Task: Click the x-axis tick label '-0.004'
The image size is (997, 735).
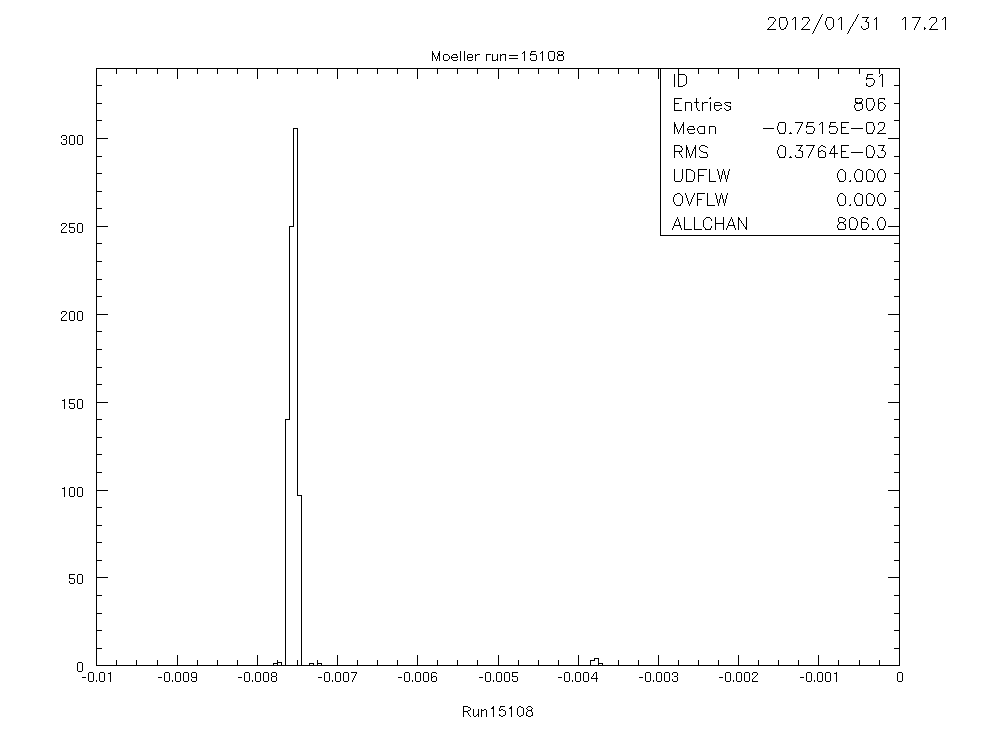Action: [578, 678]
